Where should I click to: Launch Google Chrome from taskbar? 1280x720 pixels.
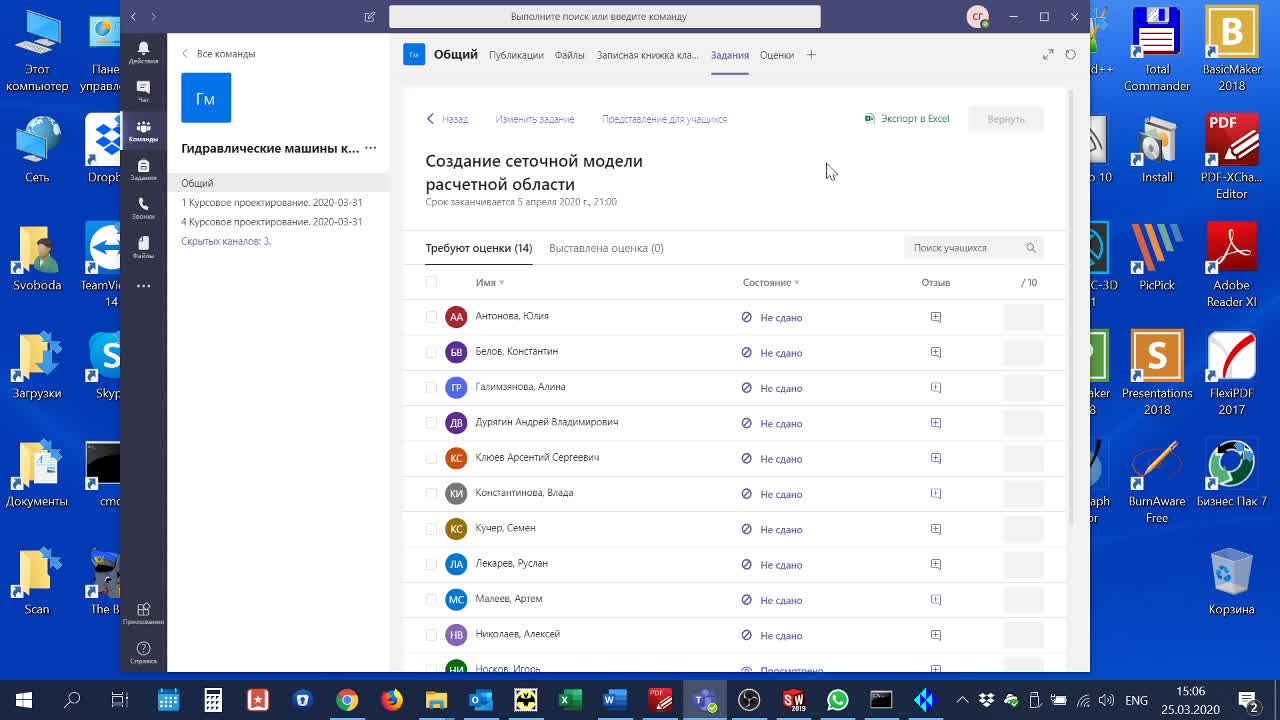tap(347, 700)
